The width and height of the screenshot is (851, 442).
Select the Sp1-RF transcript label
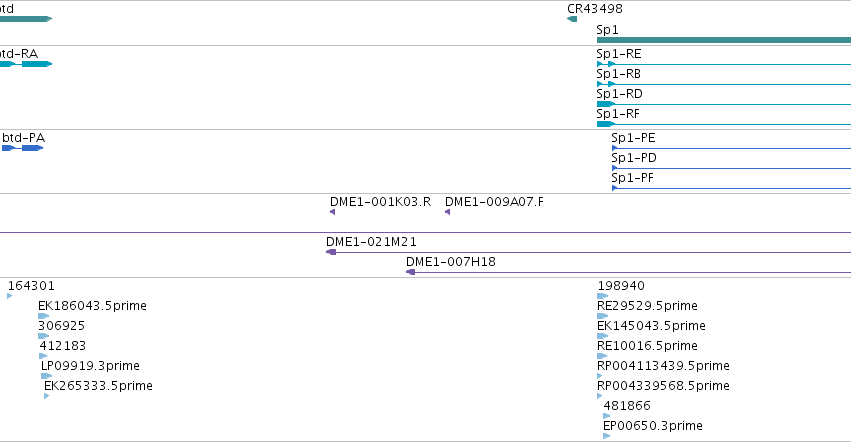618,114
